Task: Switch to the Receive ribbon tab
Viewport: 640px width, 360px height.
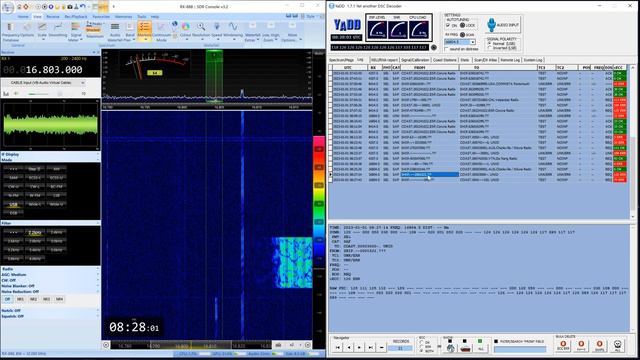Action: (x=53, y=17)
